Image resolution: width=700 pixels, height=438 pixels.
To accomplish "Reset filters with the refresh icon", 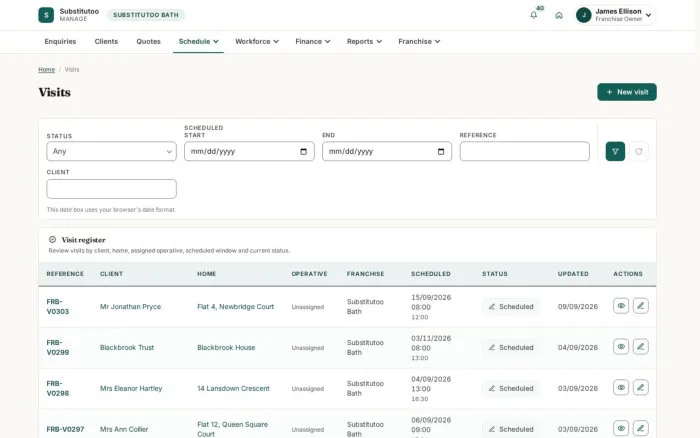I will (x=638, y=151).
